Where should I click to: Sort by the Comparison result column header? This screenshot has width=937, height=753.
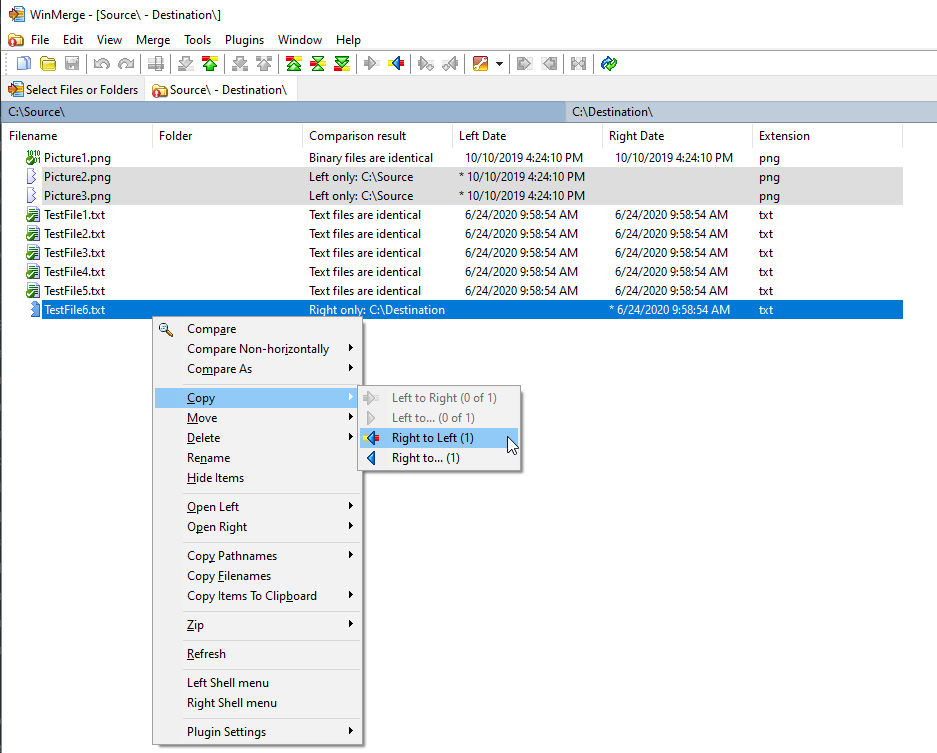click(357, 136)
